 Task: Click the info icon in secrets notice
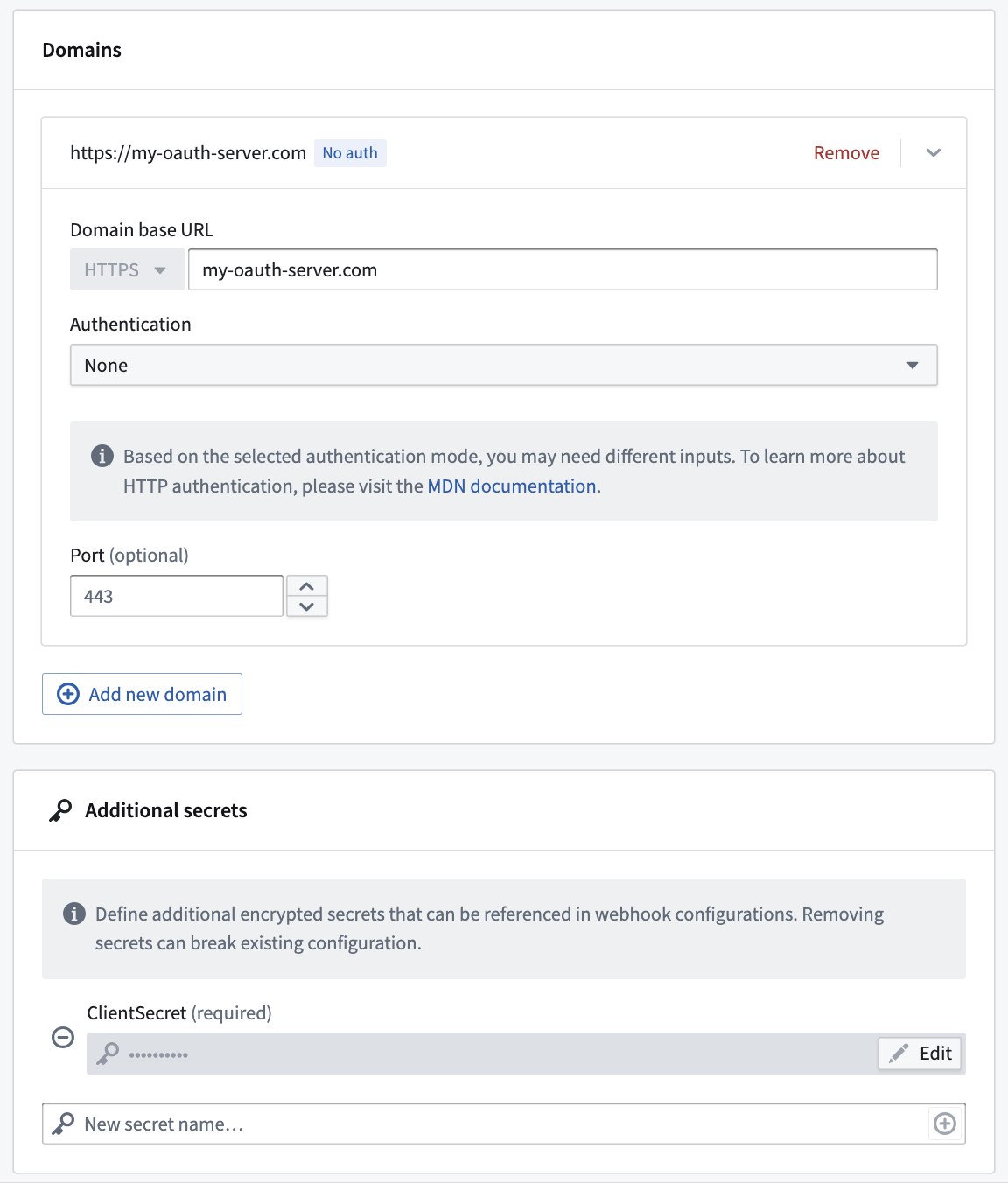74,913
